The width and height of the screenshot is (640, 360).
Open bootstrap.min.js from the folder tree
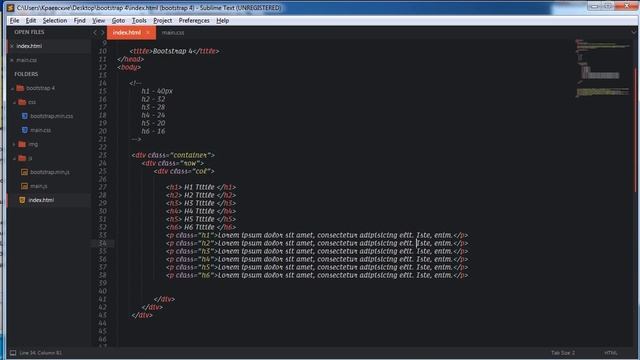tap(50, 172)
